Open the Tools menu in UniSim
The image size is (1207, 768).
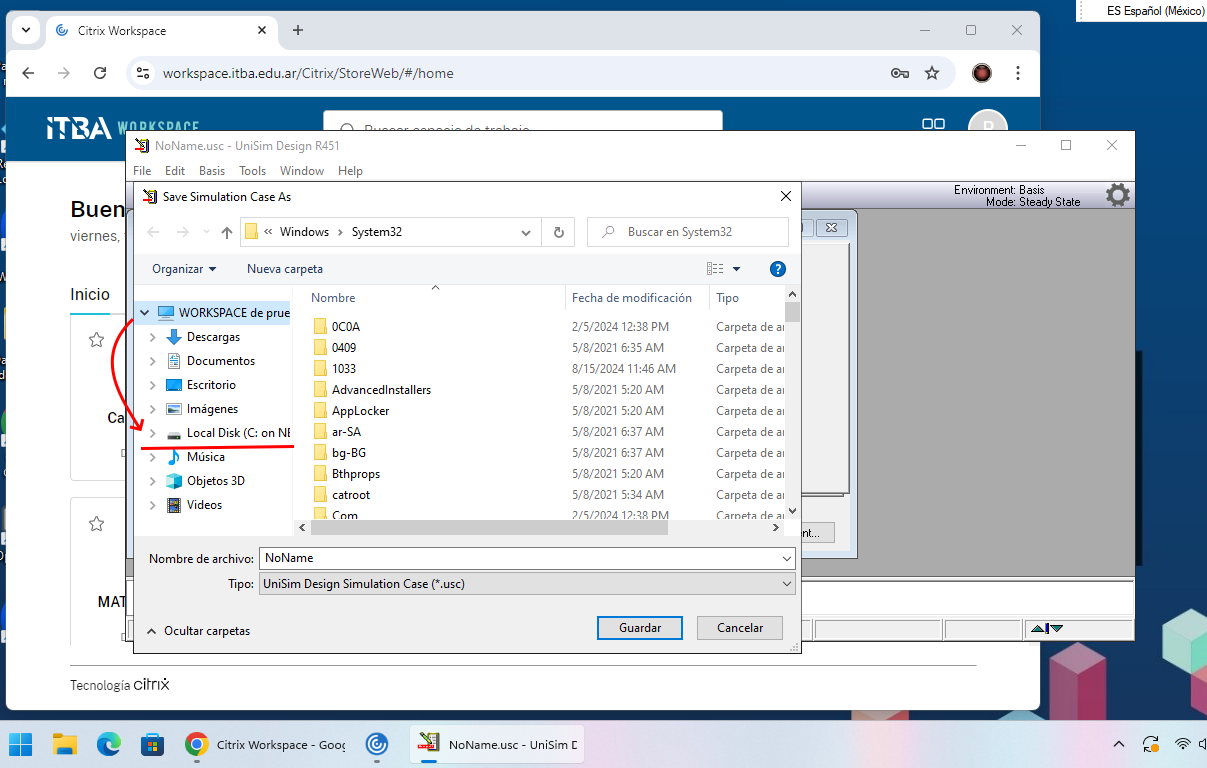[252, 171]
